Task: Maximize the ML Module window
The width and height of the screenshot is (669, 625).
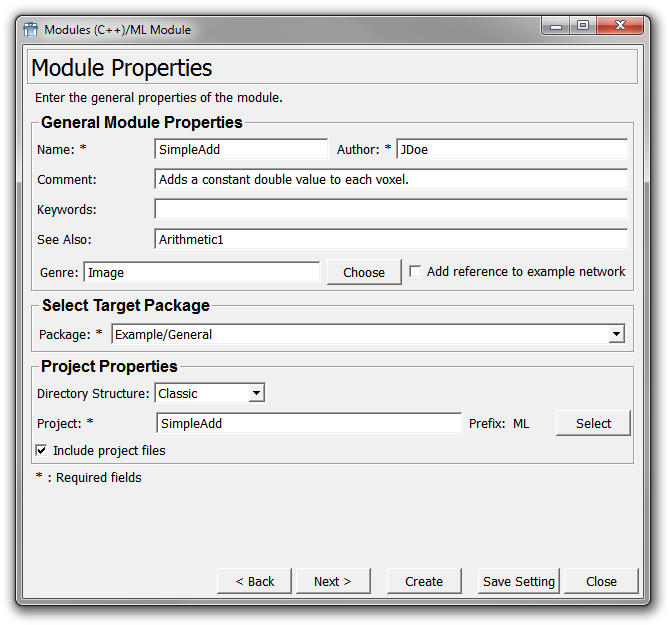Action: pyautogui.click(x=582, y=26)
